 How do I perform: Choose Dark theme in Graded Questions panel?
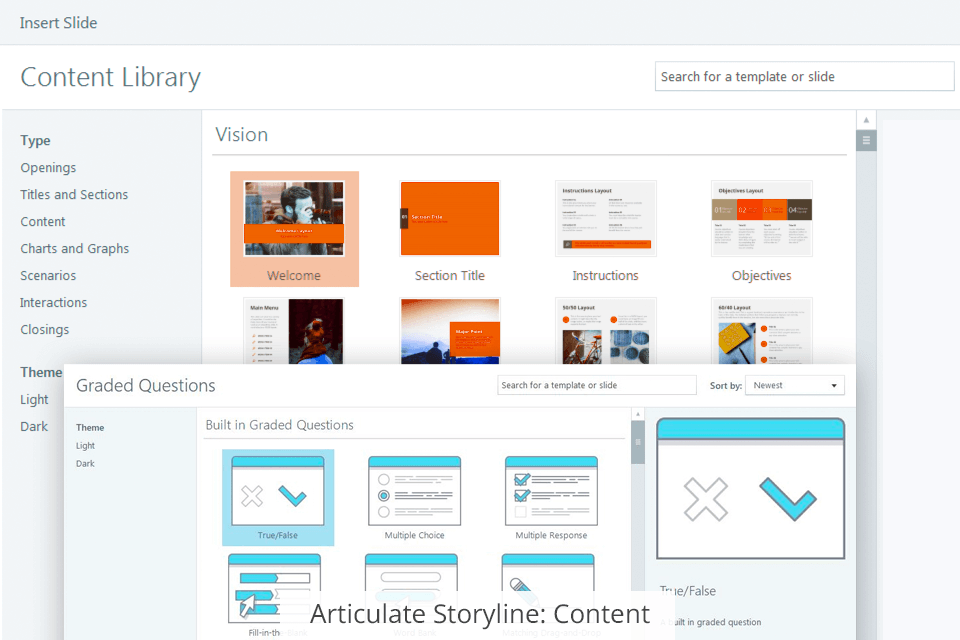tap(85, 464)
